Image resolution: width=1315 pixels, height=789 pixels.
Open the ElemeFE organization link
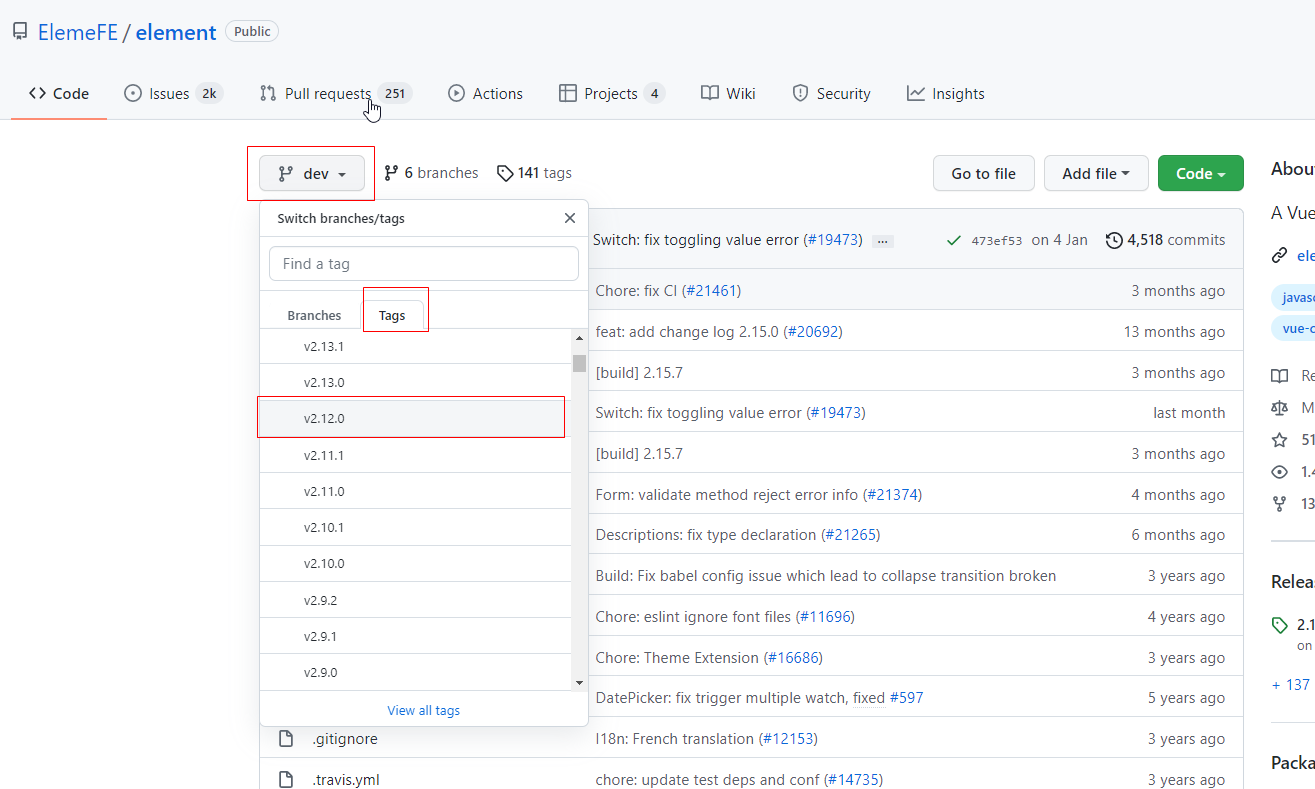click(77, 32)
